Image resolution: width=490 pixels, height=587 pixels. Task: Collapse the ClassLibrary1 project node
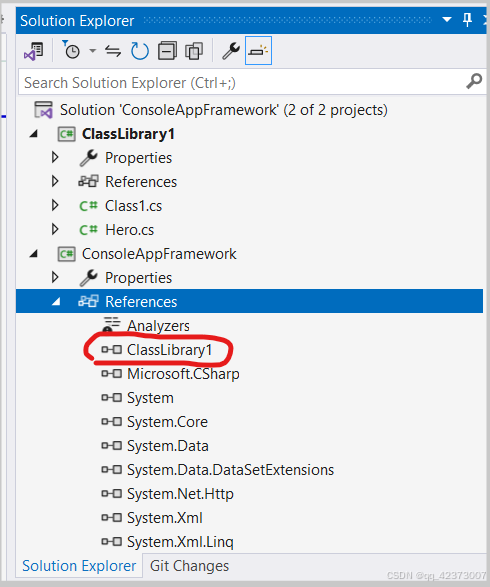click(x=34, y=134)
